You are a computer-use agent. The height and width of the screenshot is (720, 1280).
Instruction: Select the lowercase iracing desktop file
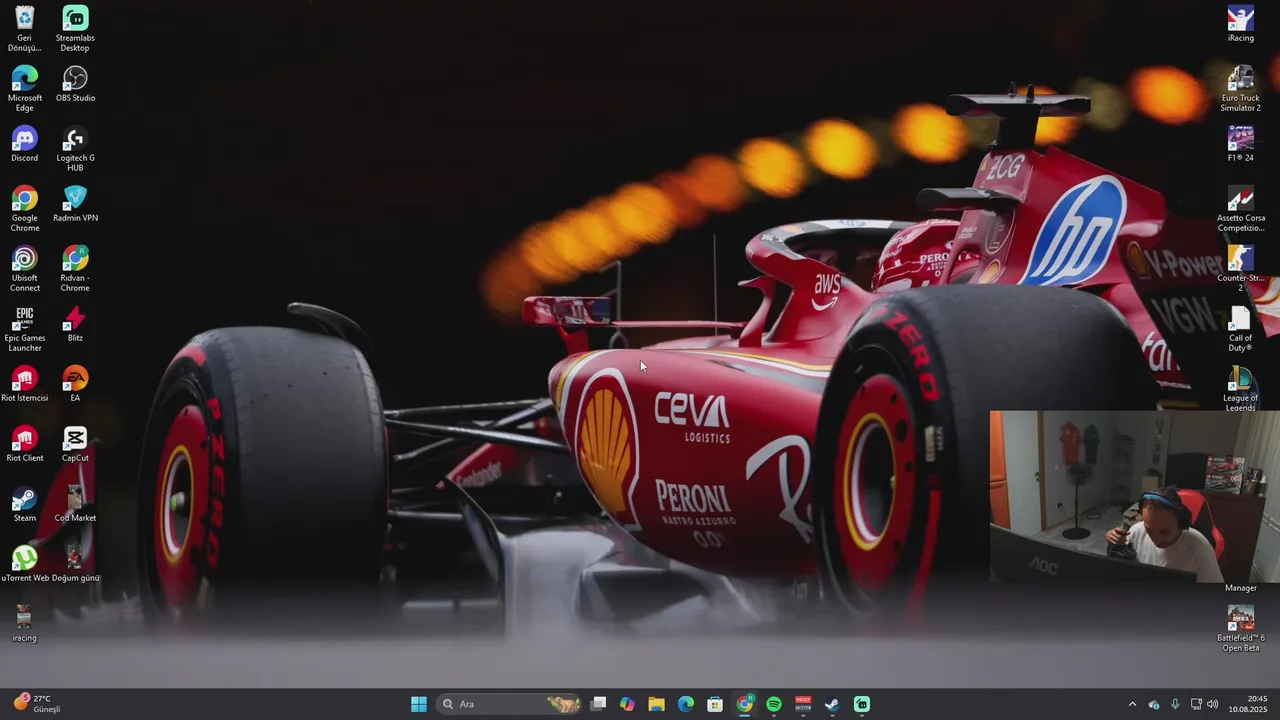pos(24,624)
